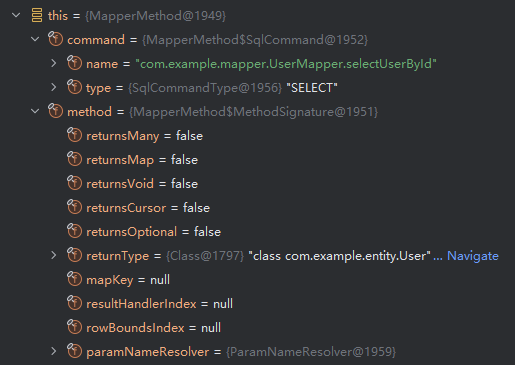Select the false value of returnsMany
The height and width of the screenshot is (365, 515).
tap(189, 136)
